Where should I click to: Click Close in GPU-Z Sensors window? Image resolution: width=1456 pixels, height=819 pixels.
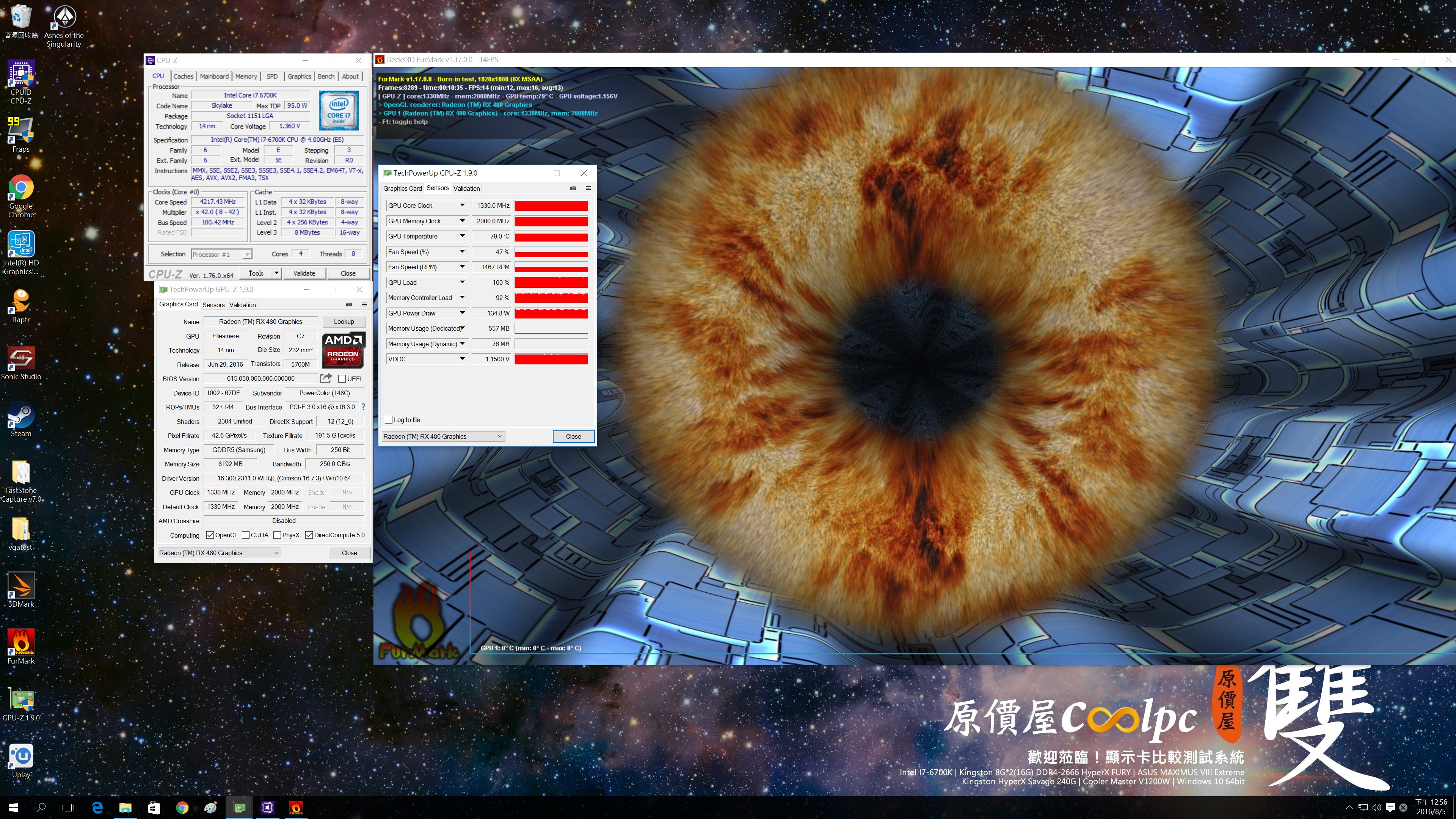tap(573, 436)
